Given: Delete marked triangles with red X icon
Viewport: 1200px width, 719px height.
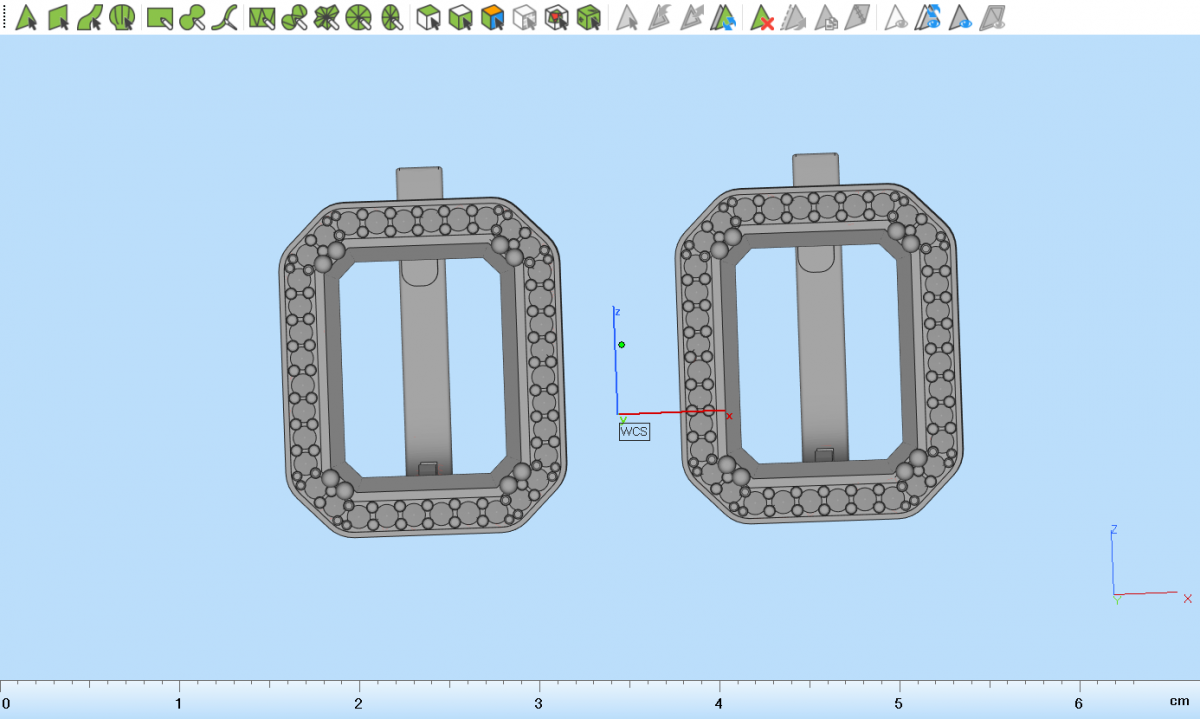Looking at the screenshot, I should click(x=763, y=17).
